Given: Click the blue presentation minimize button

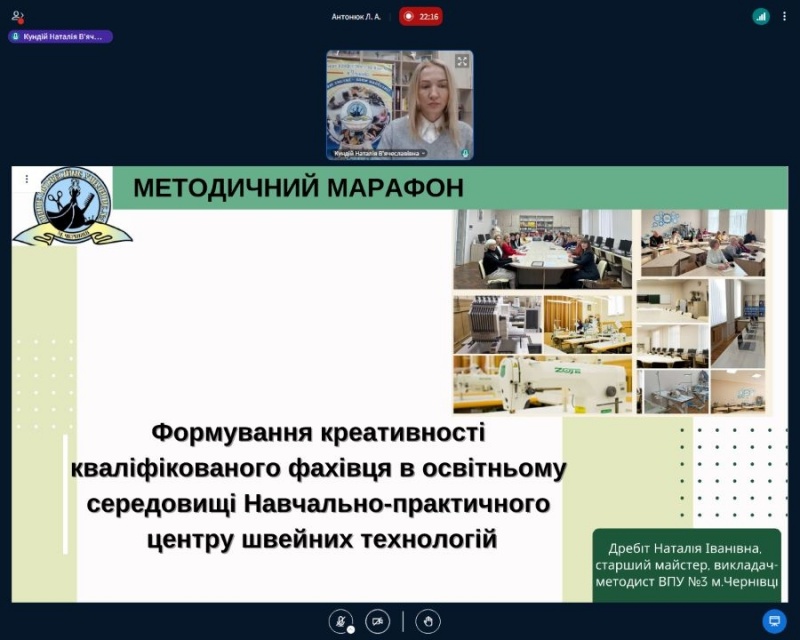Looking at the screenshot, I should pyautogui.click(x=774, y=621).
